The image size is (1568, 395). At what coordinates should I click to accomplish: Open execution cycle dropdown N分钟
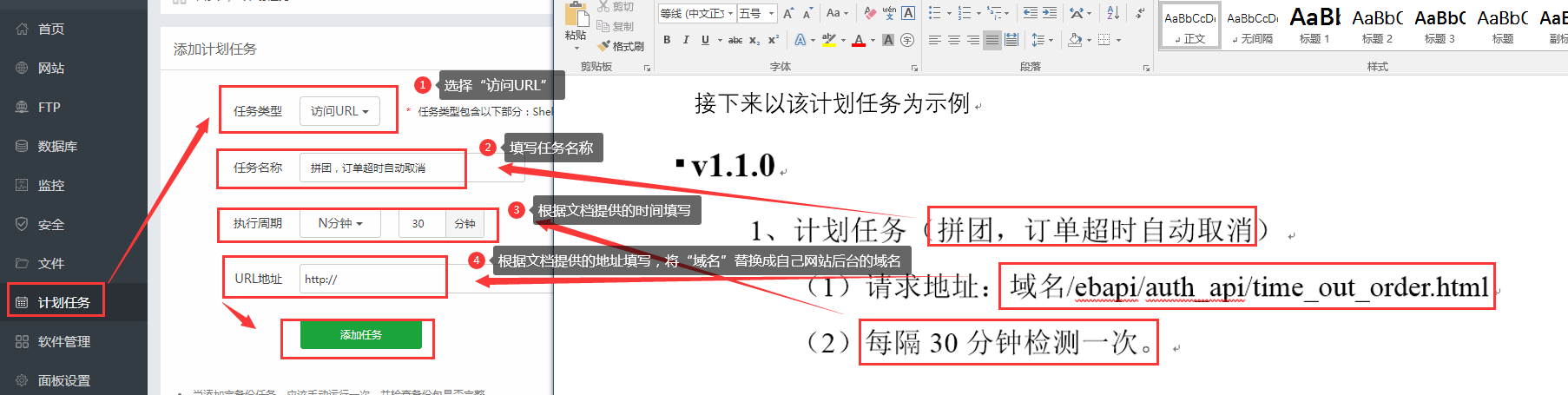(340, 223)
